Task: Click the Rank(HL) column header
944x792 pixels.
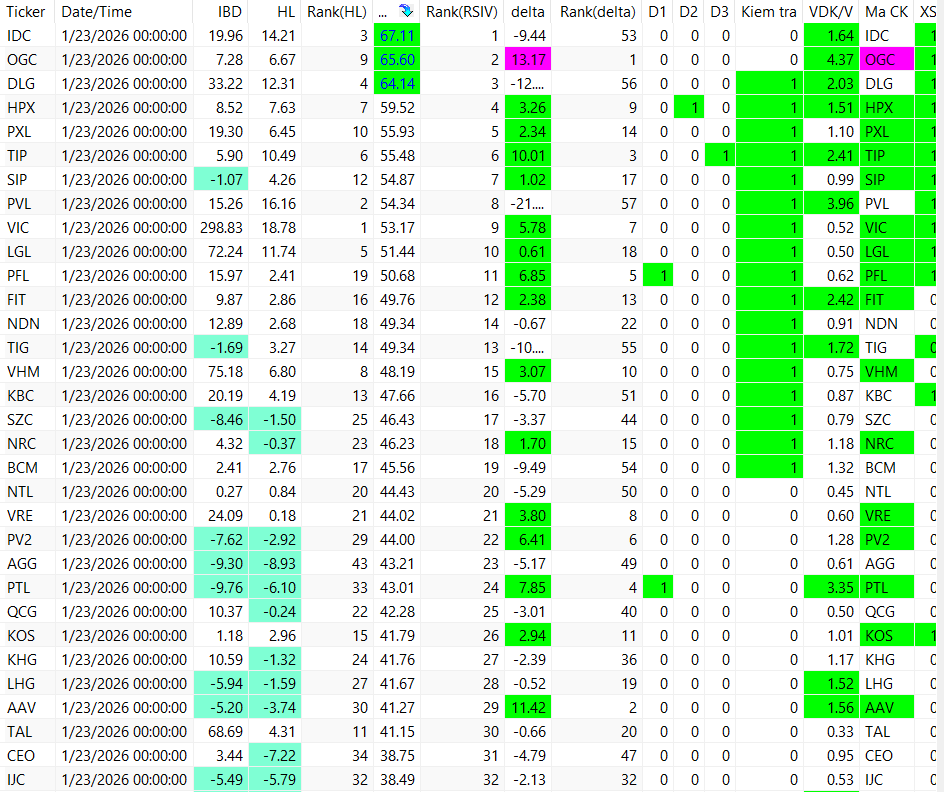Action: click(x=337, y=11)
